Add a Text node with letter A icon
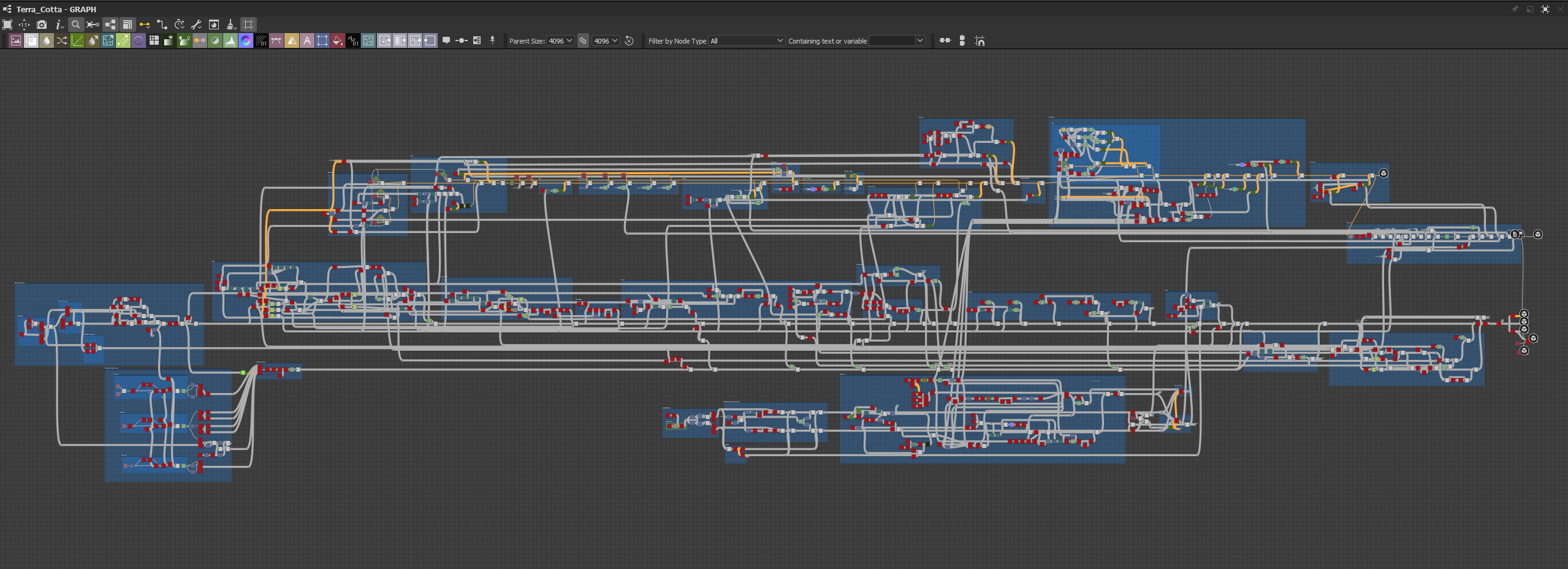 [x=307, y=41]
